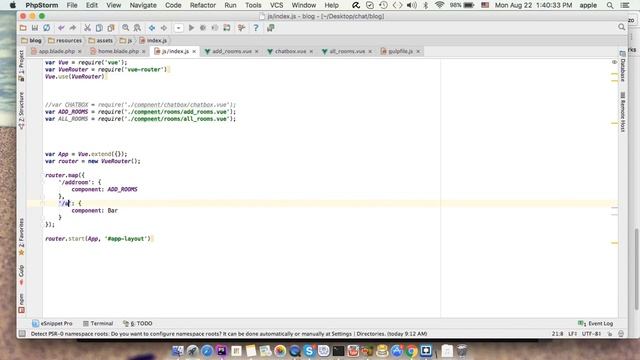Click the line separator LF widget

coord(573,333)
